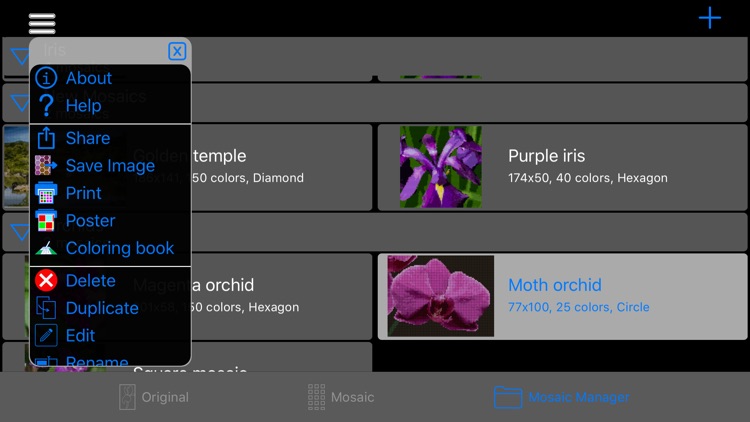Switch to the Mosaic tab
750x422 pixels.
point(341,397)
